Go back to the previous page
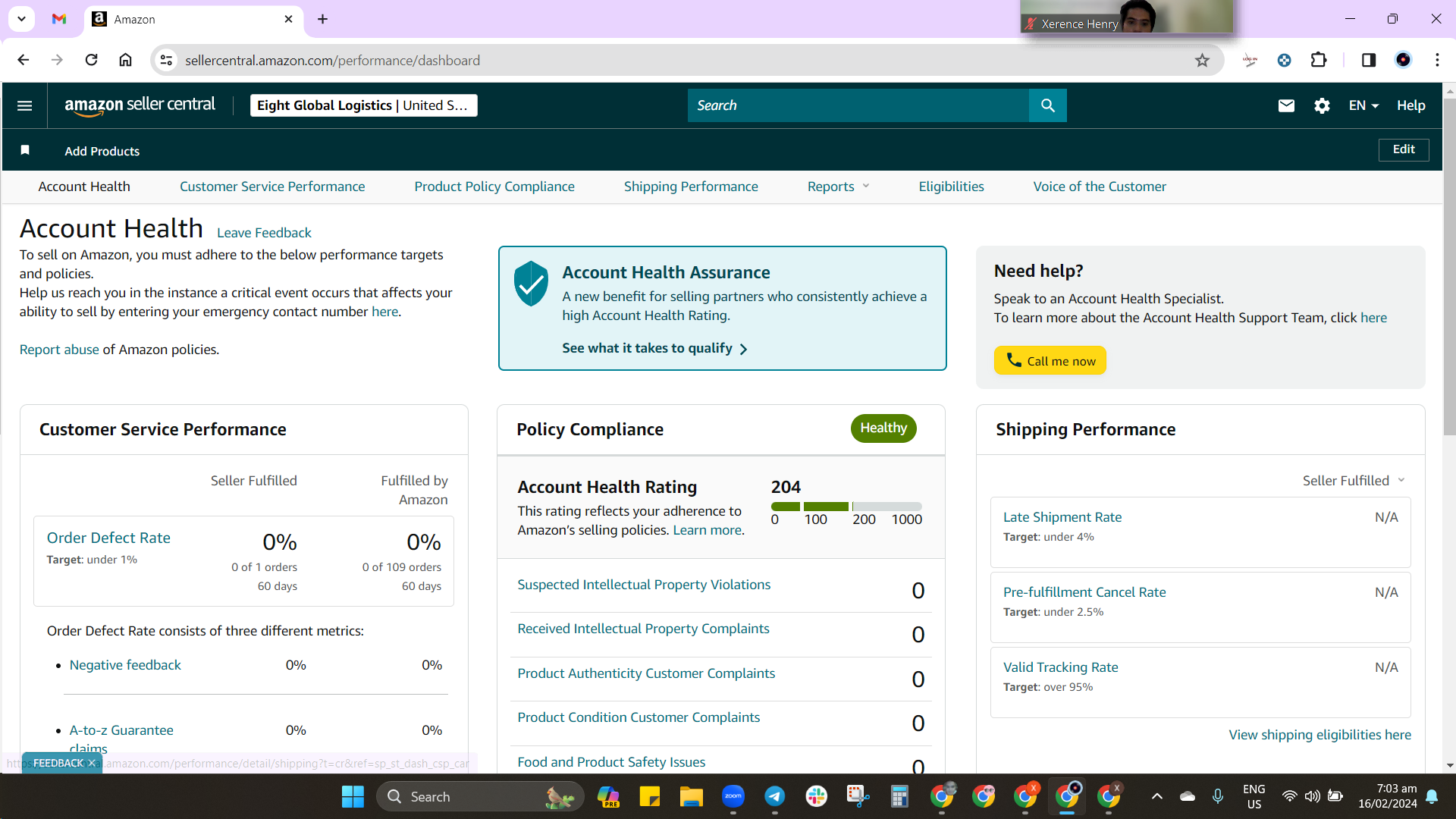Image resolution: width=1456 pixels, height=819 pixels. coord(24,60)
